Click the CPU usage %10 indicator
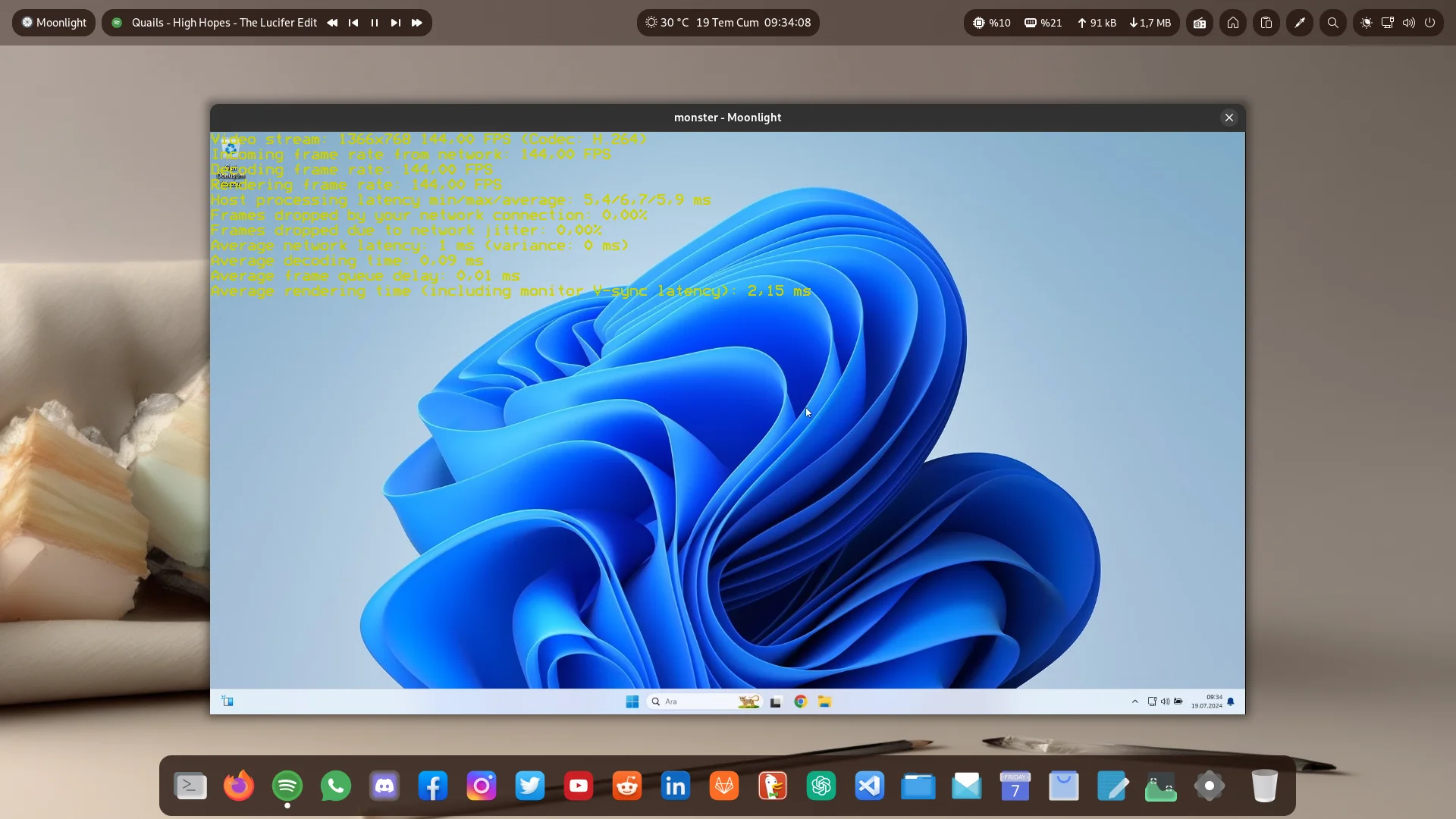The image size is (1456, 819). click(x=992, y=23)
